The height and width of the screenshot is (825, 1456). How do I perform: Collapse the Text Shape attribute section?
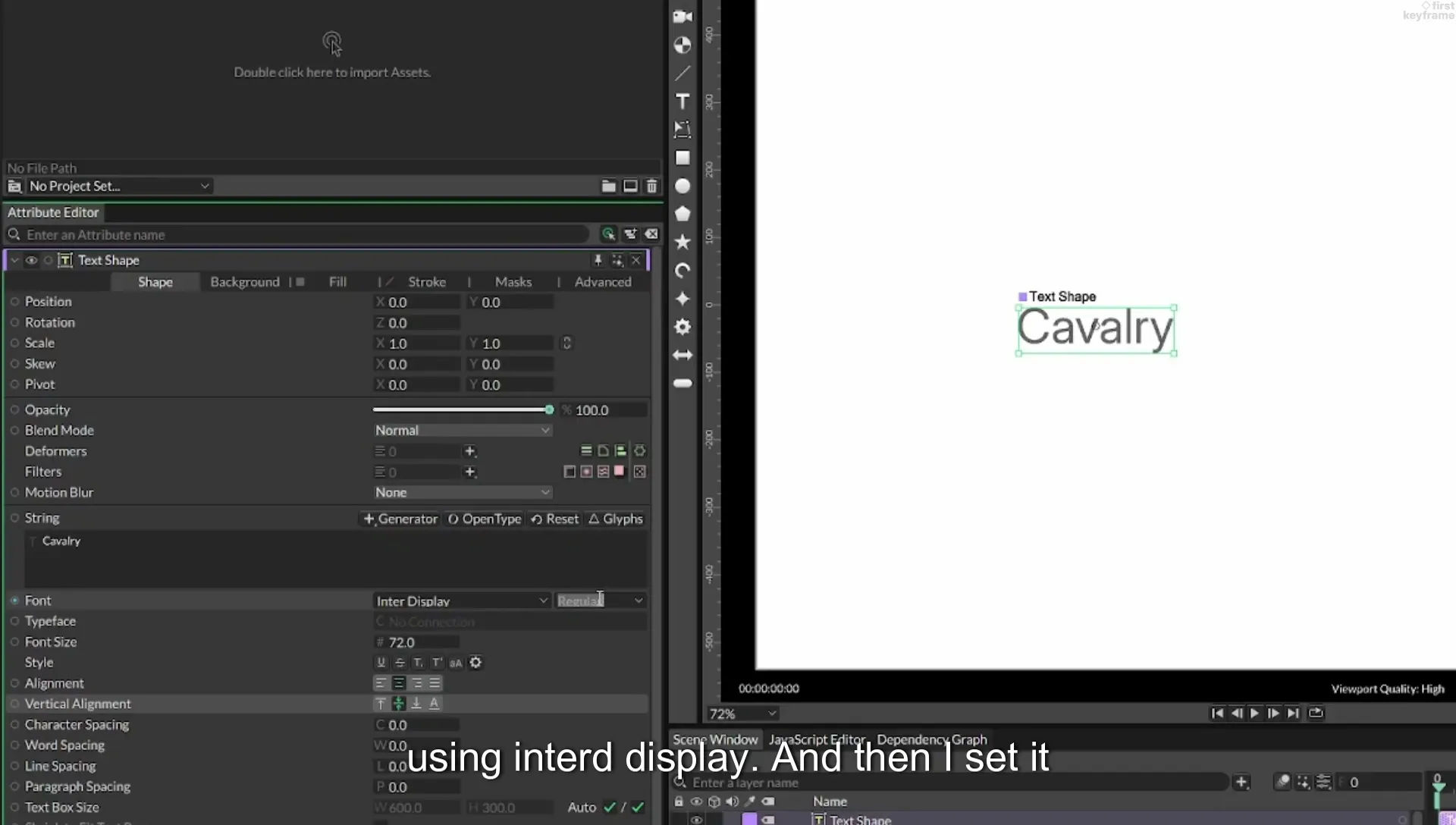[x=14, y=260]
